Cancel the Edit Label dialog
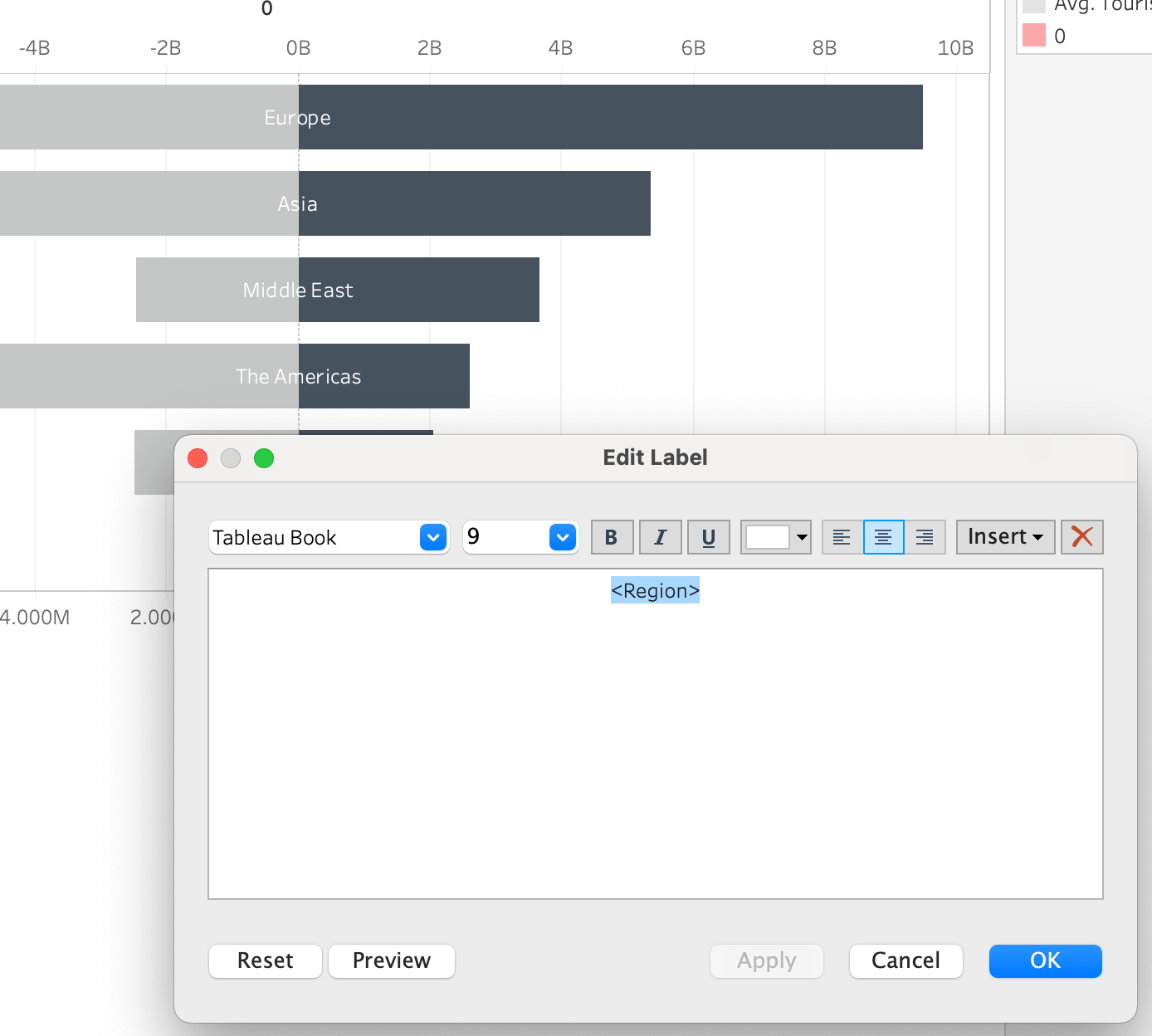The image size is (1152, 1036). pyautogui.click(x=905, y=960)
